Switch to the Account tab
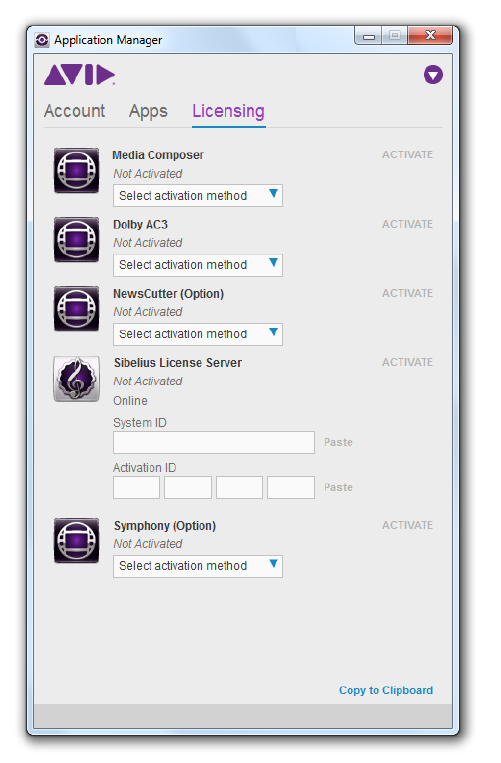 [74, 111]
